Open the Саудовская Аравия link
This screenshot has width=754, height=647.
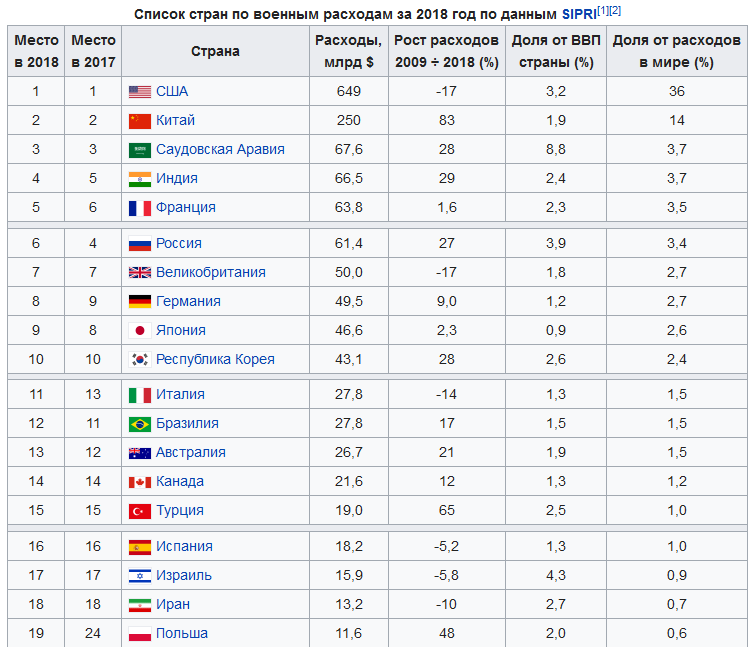[x=220, y=149]
